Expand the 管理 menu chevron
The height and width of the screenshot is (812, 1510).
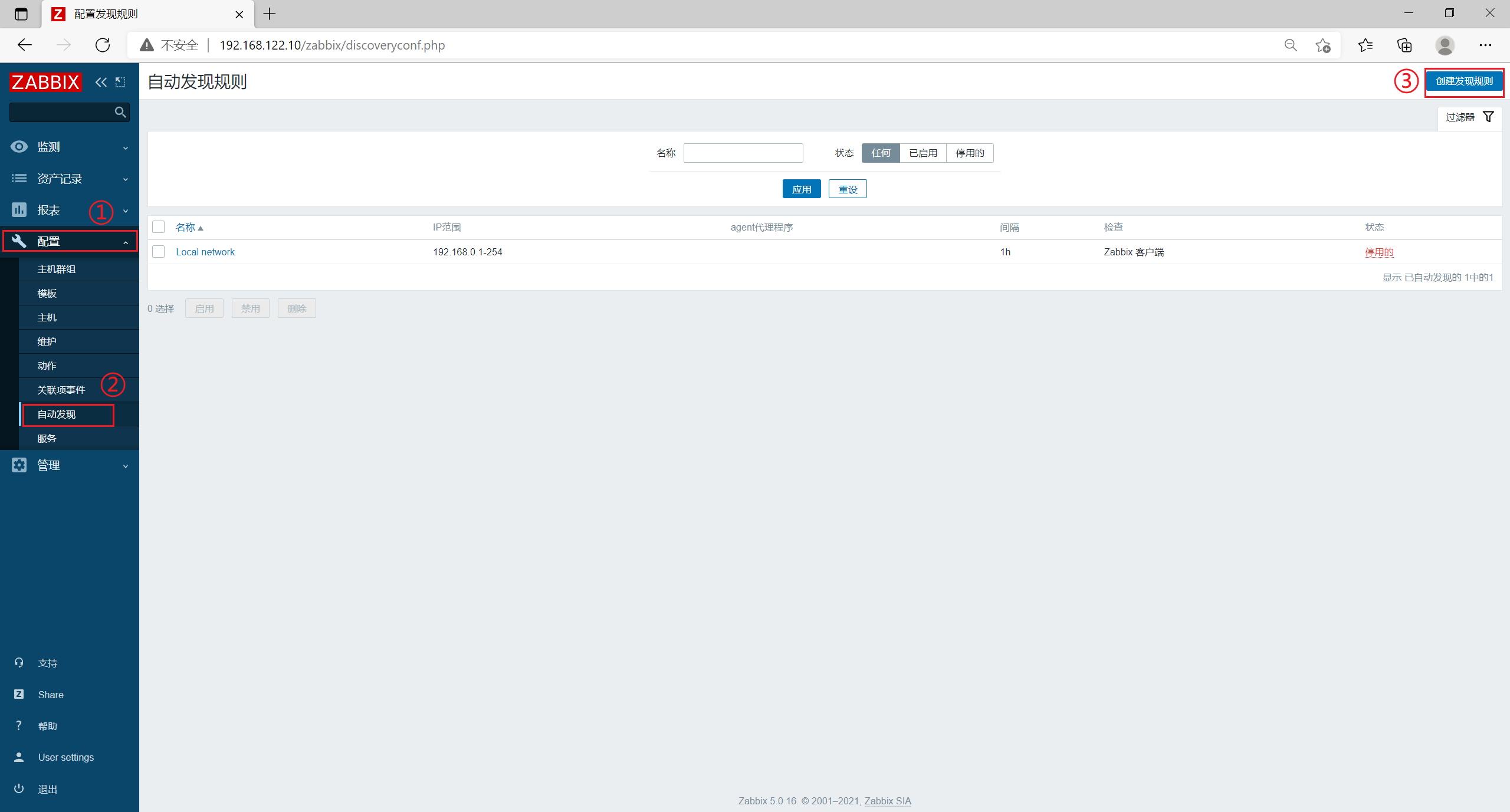pyautogui.click(x=126, y=466)
